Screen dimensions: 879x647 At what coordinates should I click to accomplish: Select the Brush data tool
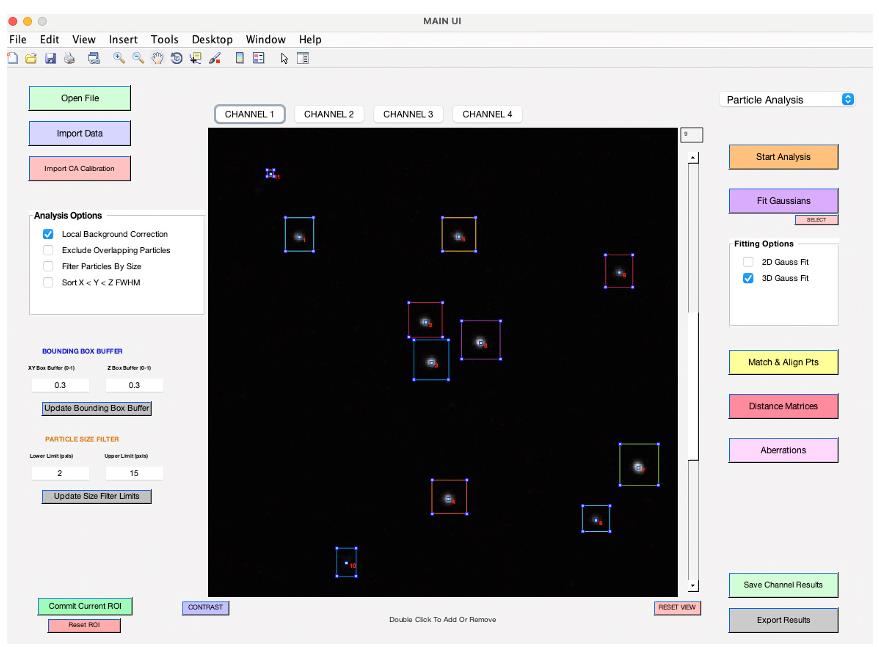click(215, 58)
